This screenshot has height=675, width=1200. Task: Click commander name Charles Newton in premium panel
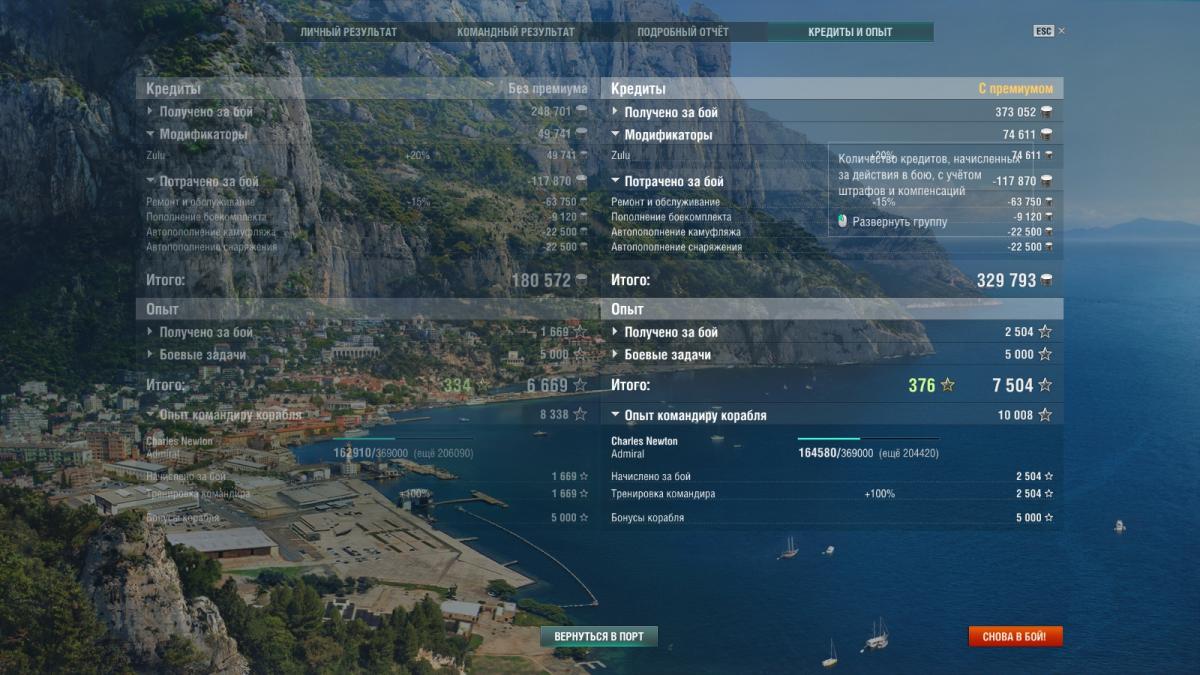click(x=644, y=441)
